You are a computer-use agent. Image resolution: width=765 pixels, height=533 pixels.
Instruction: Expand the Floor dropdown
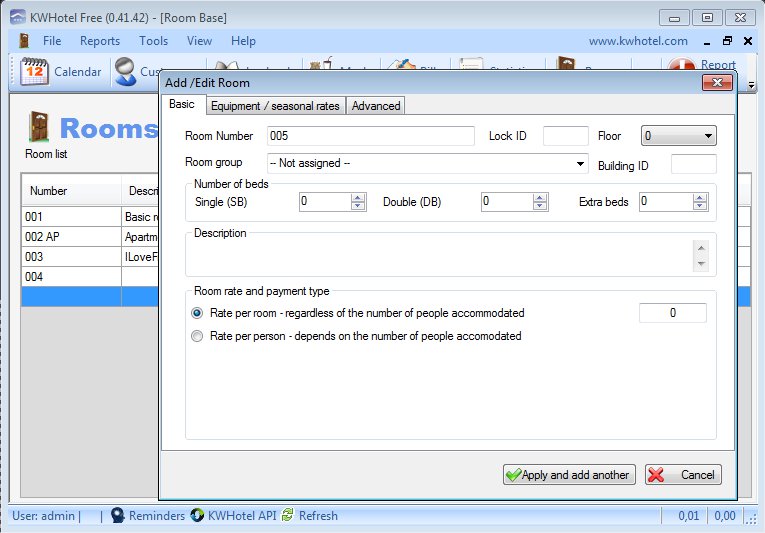(708, 136)
